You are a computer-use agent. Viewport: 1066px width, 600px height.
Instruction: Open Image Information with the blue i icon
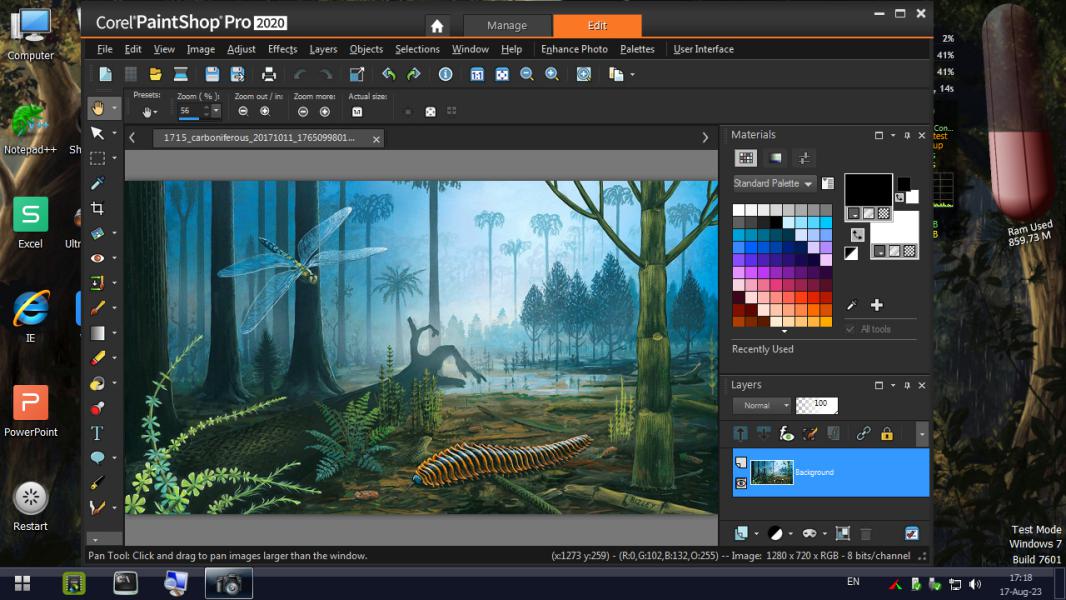click(445, 74)
